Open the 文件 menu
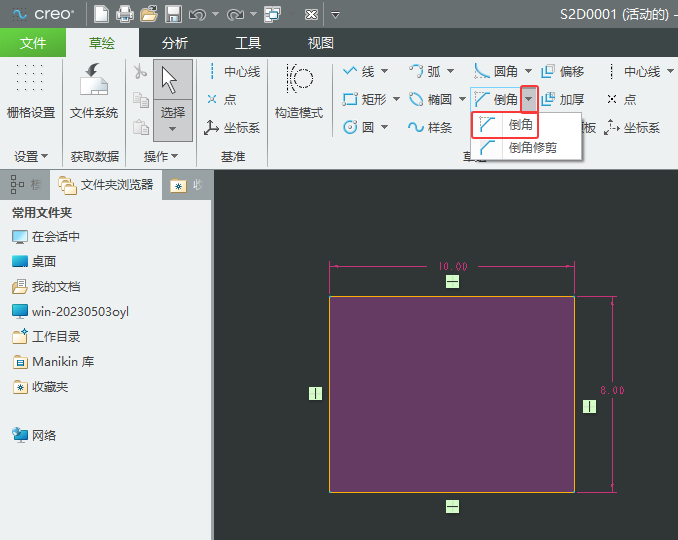 [x=33, y=43]
